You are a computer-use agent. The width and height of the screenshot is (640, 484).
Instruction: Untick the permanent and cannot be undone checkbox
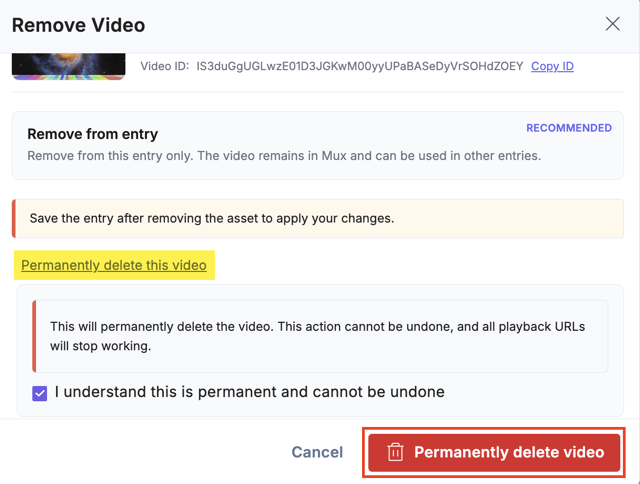(40, 393)
